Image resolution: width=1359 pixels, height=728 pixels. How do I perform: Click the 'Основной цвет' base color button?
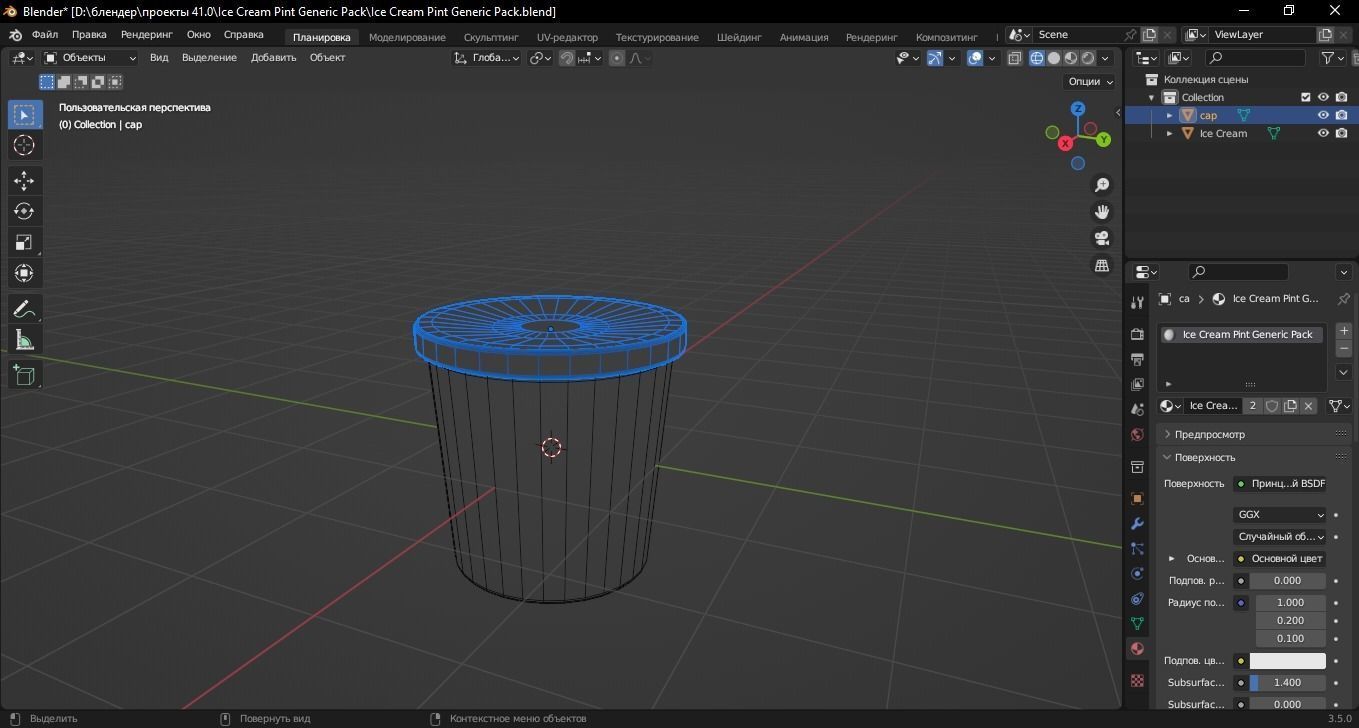[x=1280, y=559]
